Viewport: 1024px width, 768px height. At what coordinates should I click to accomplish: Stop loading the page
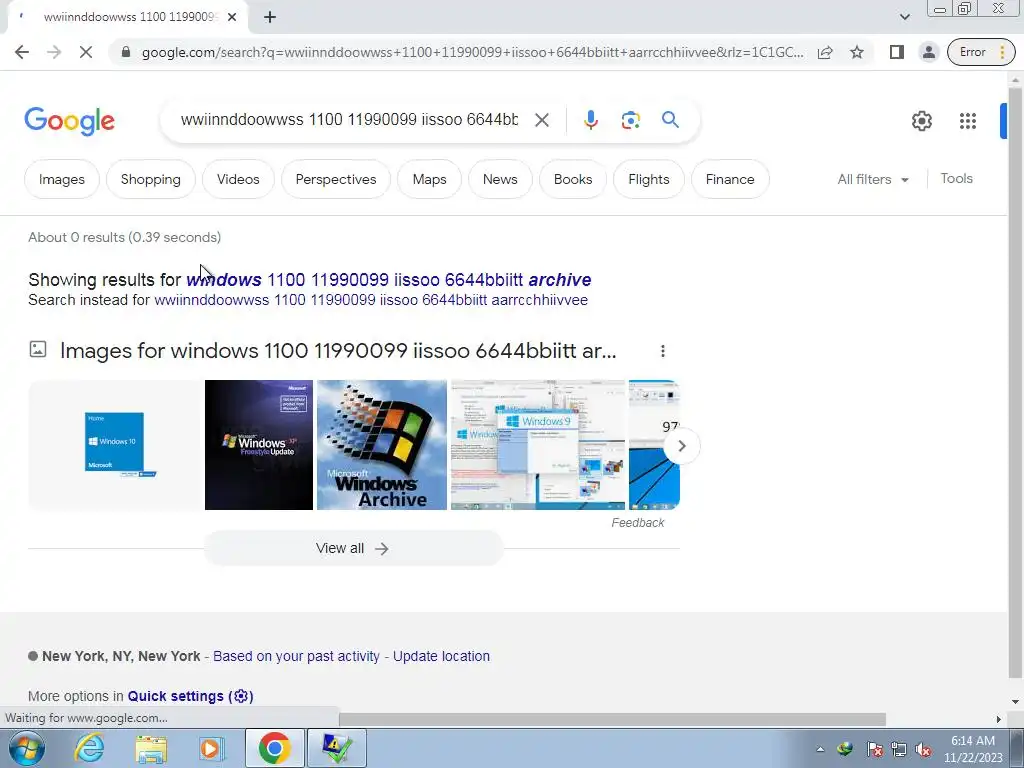(x=86, y=52)
